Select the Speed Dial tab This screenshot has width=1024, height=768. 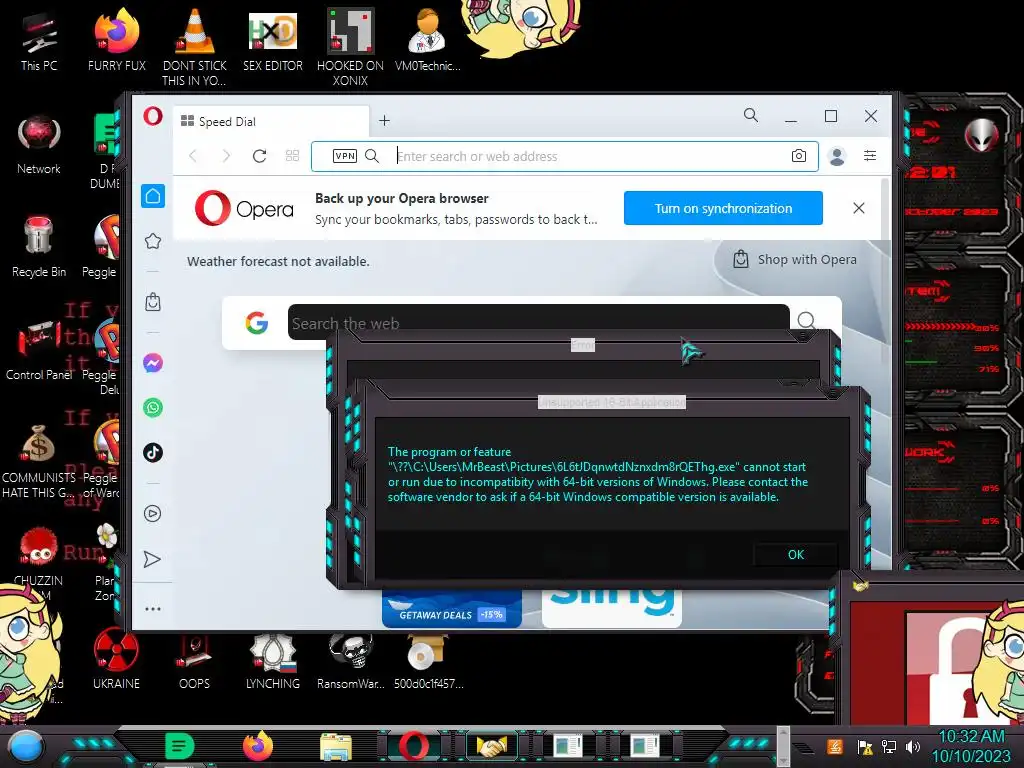pyautogui.click(x=271, y=121)
